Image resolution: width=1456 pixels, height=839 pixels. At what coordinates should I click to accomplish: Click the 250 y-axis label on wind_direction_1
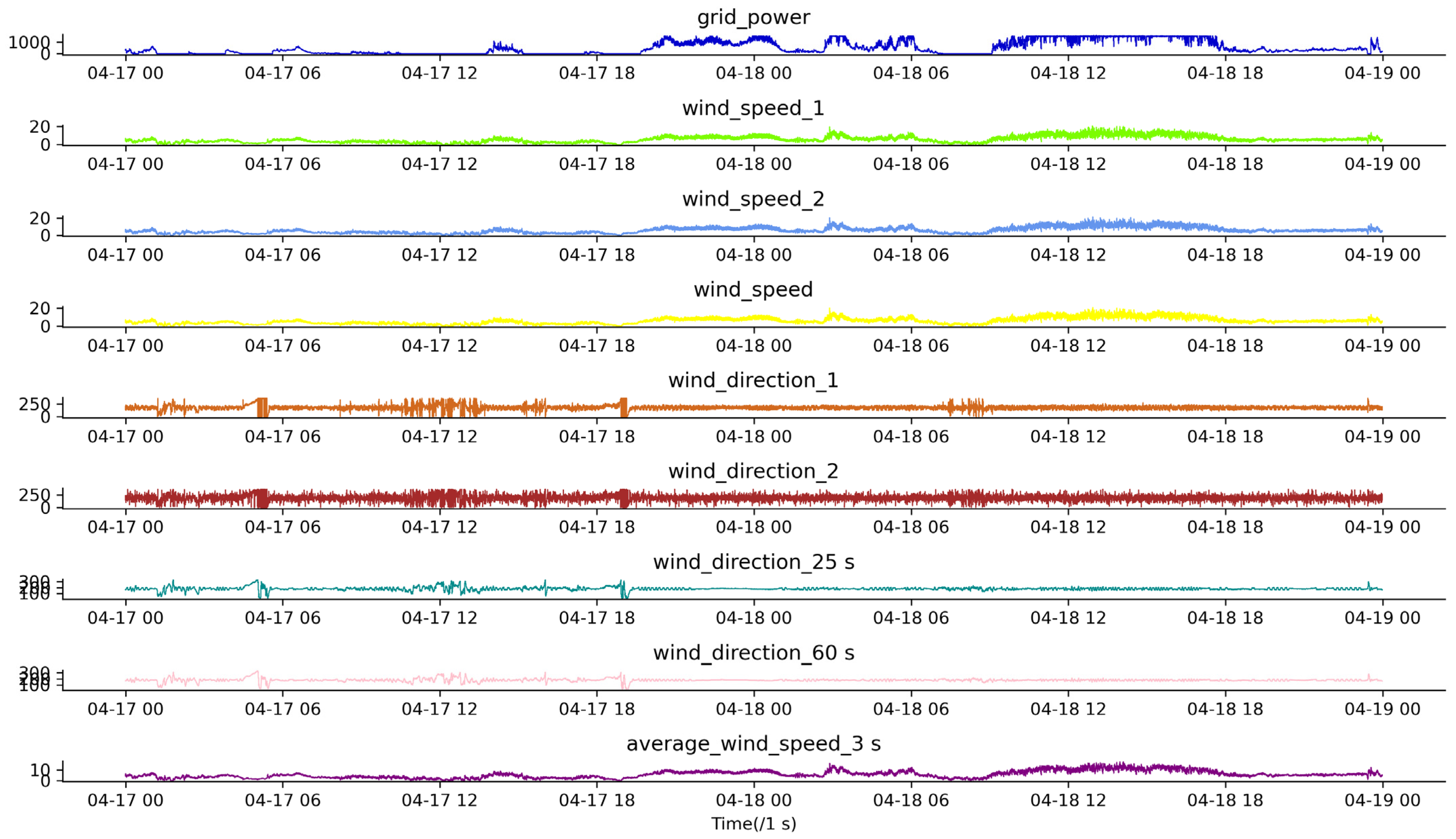(x=34, y=404)
